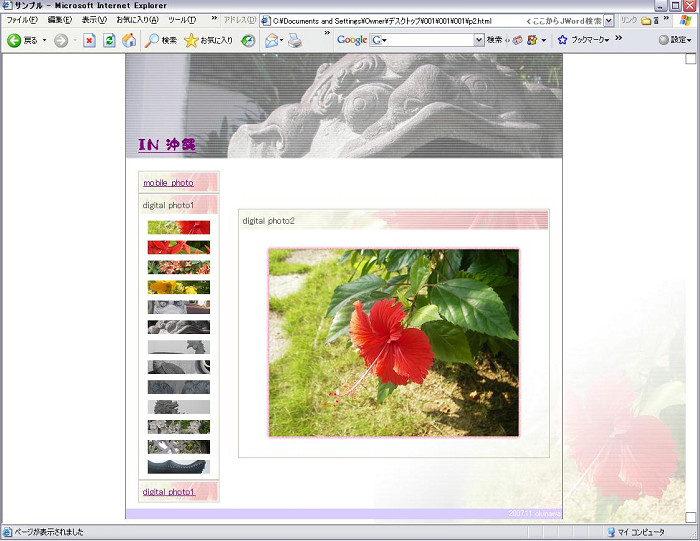Expand the Google options icon dropdown arrow
This screenshot has height=541, width=700.
click(544, 40)
